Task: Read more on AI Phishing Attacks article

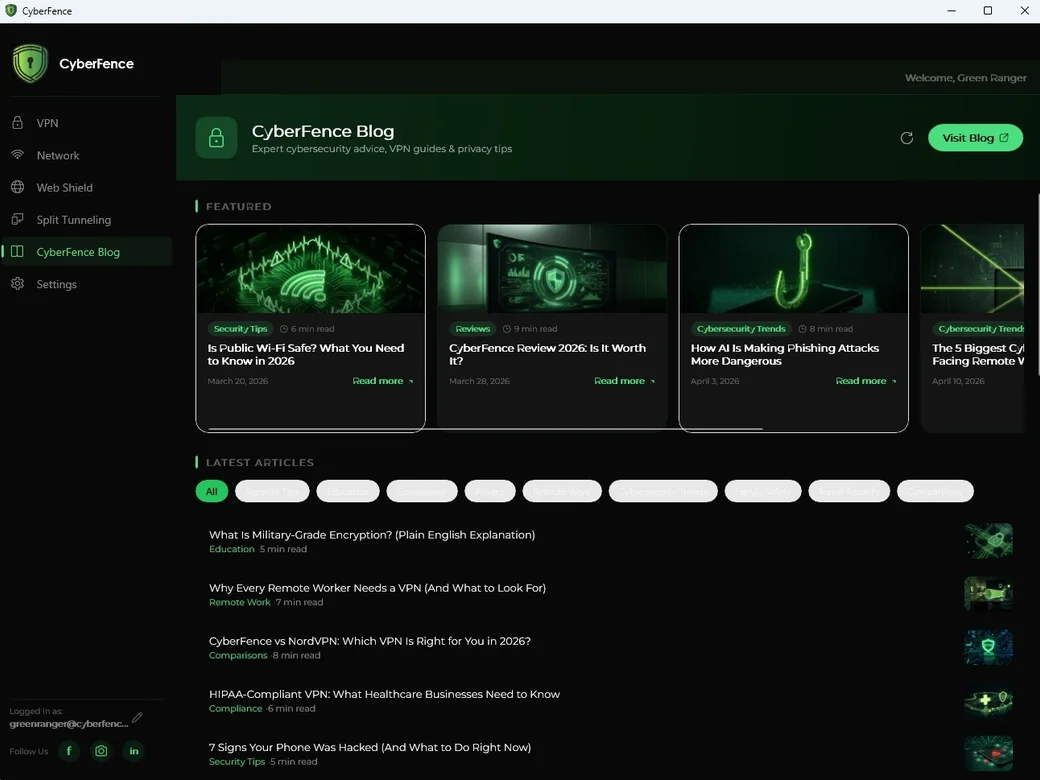Action: point(866,381)
